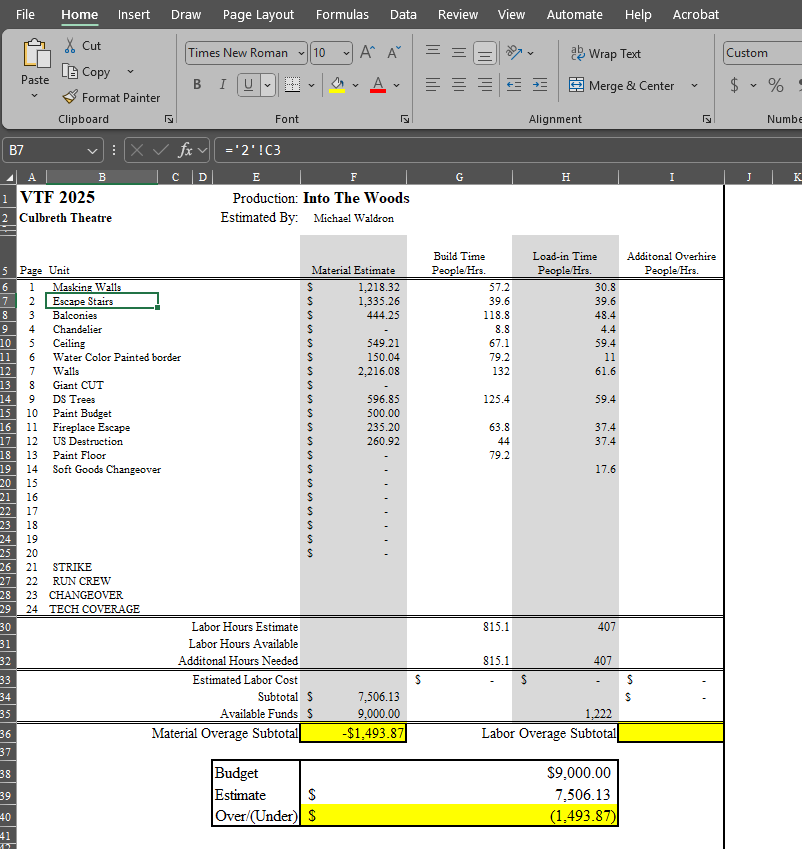Open the Review tab
This screenshot has height=849, width=802.
click(458, 15)
